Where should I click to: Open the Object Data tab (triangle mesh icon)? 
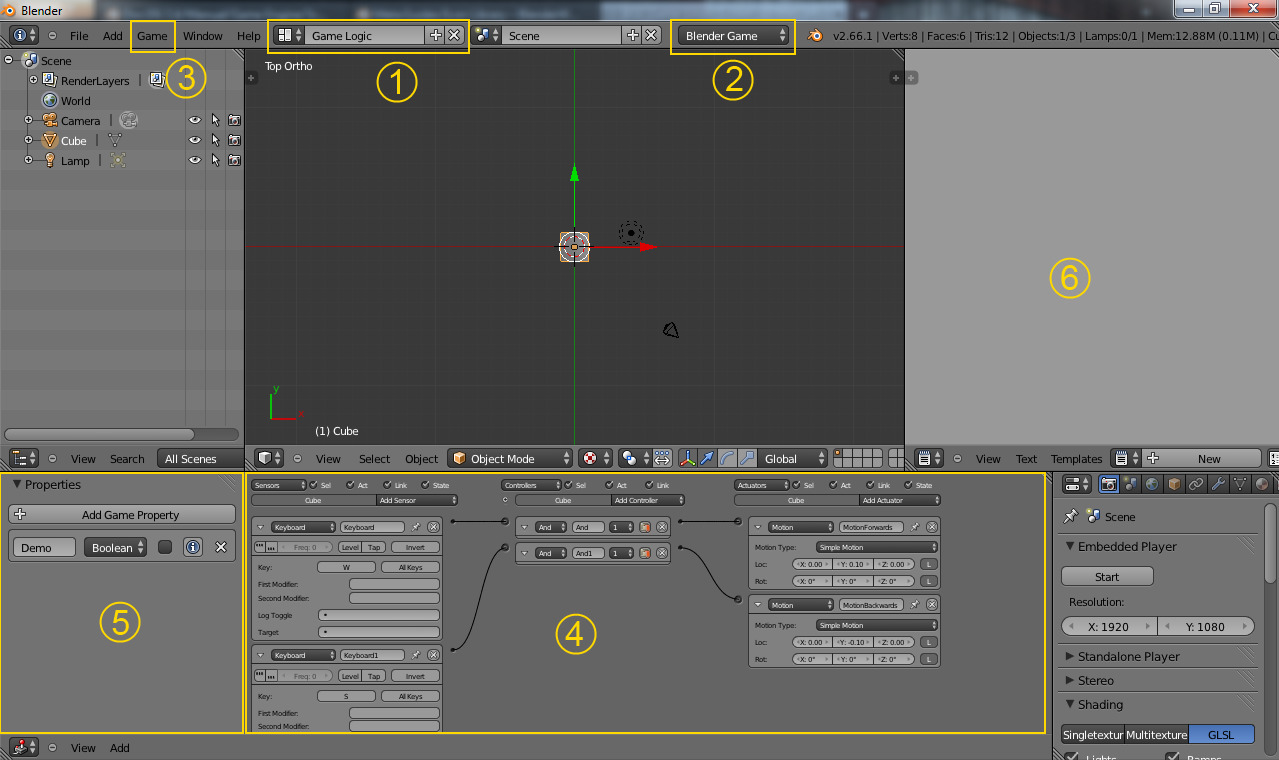pos(1239,485)
